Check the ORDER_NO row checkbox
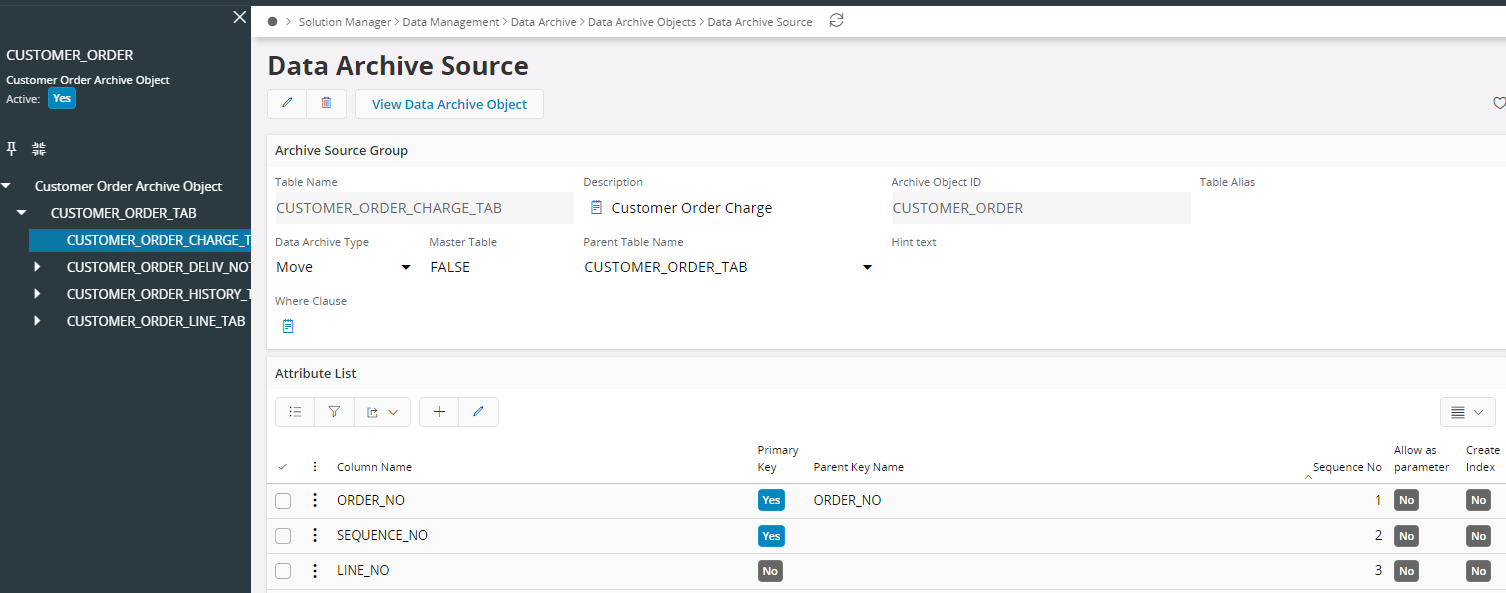The width and height of the screenshot is (1506, 593). (x=283, y=501)
